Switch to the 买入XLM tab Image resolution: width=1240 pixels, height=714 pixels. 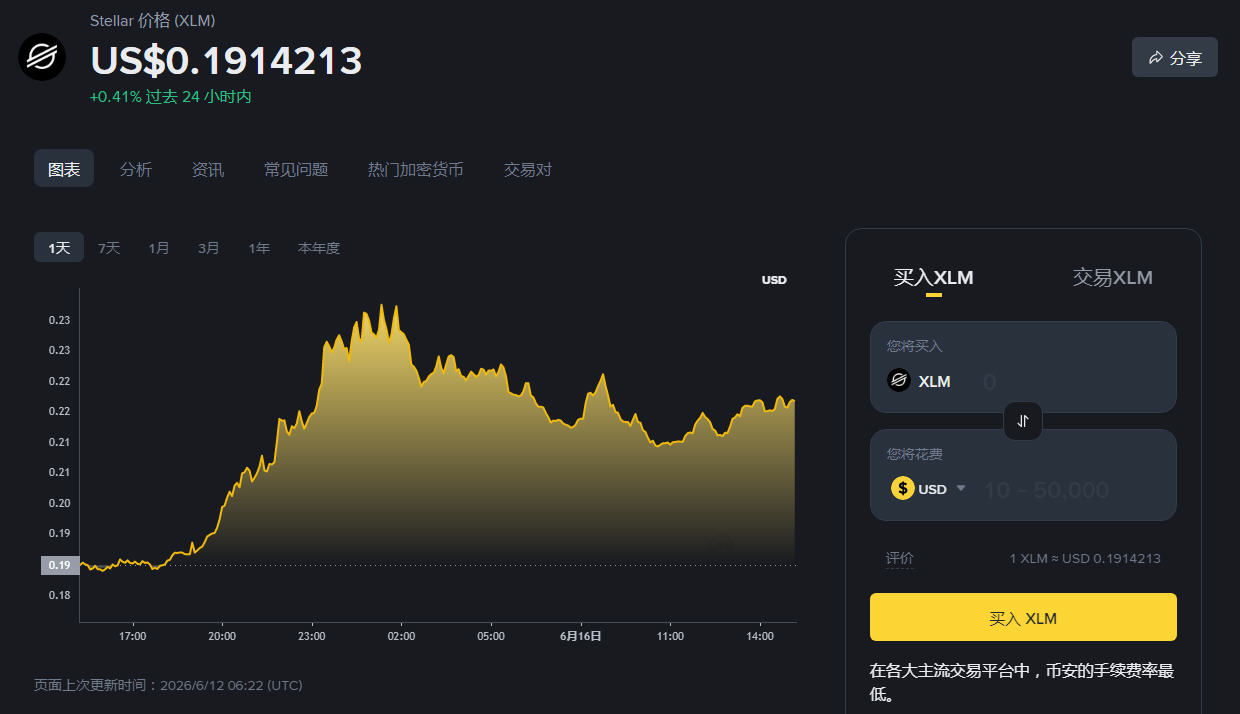point(933,277)
